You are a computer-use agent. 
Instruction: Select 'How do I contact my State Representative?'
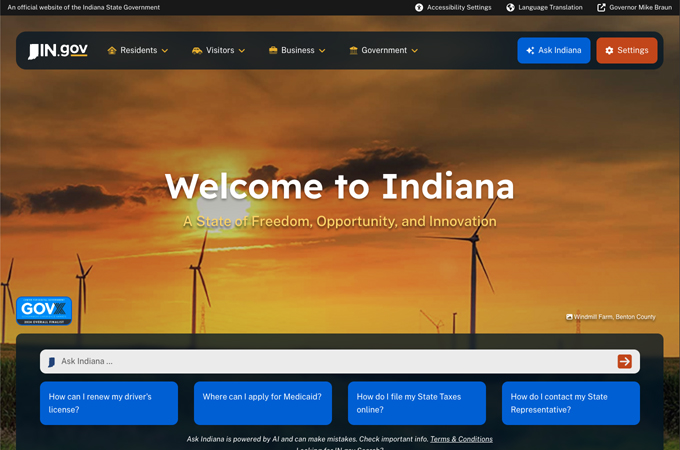(571, 403)
